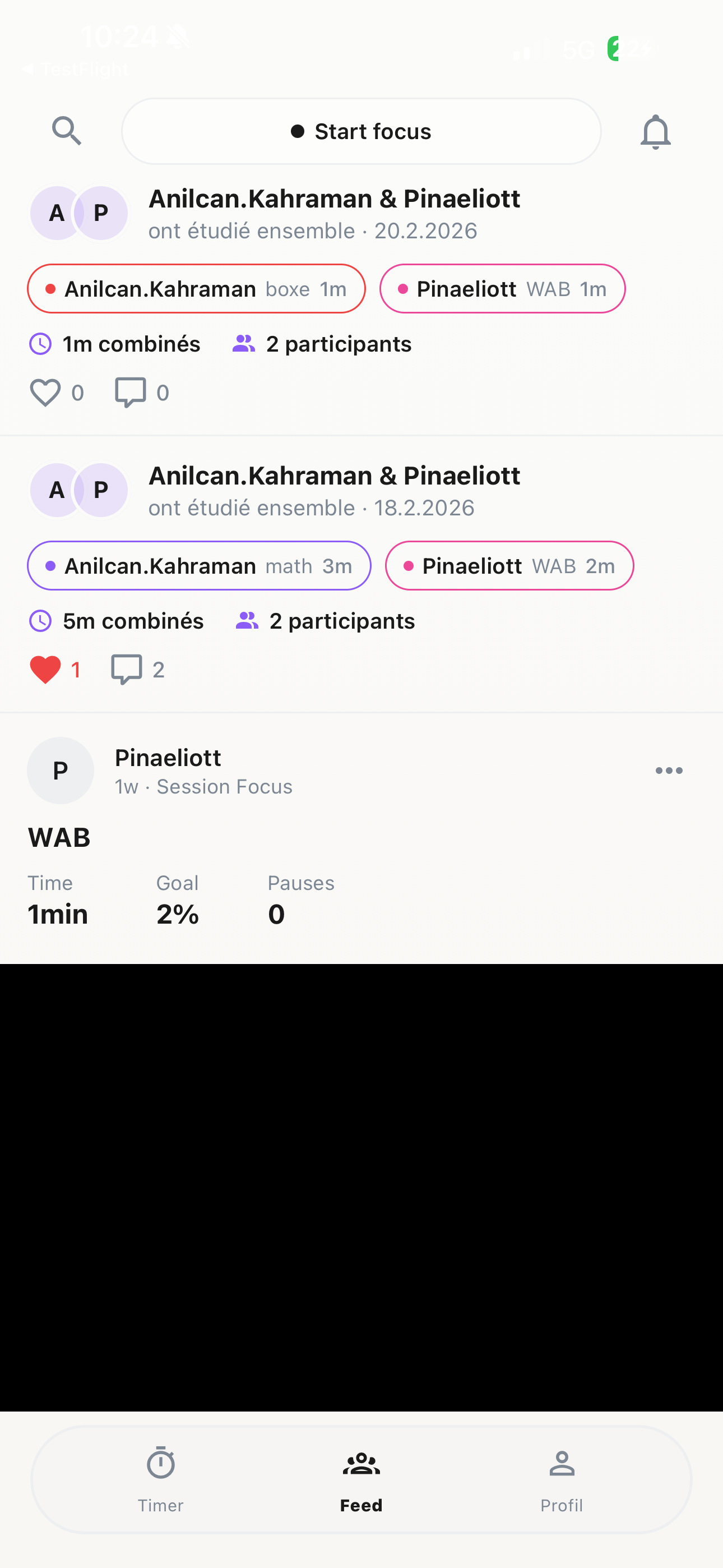
Task: Tap Anilcan.Kahraman boxe 1m chip
Action: point(196,288)
